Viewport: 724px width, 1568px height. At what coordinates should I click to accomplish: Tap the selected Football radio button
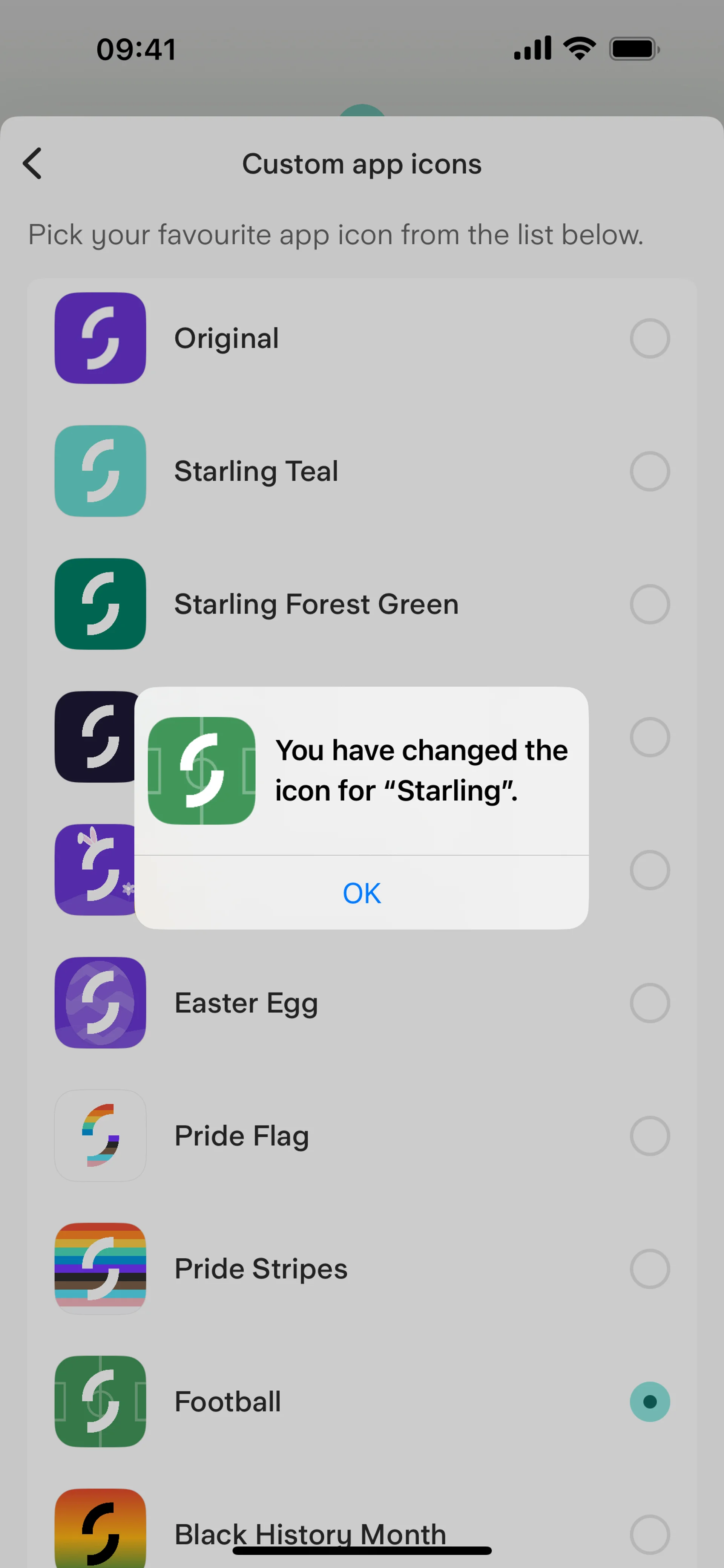[650, 1401]
